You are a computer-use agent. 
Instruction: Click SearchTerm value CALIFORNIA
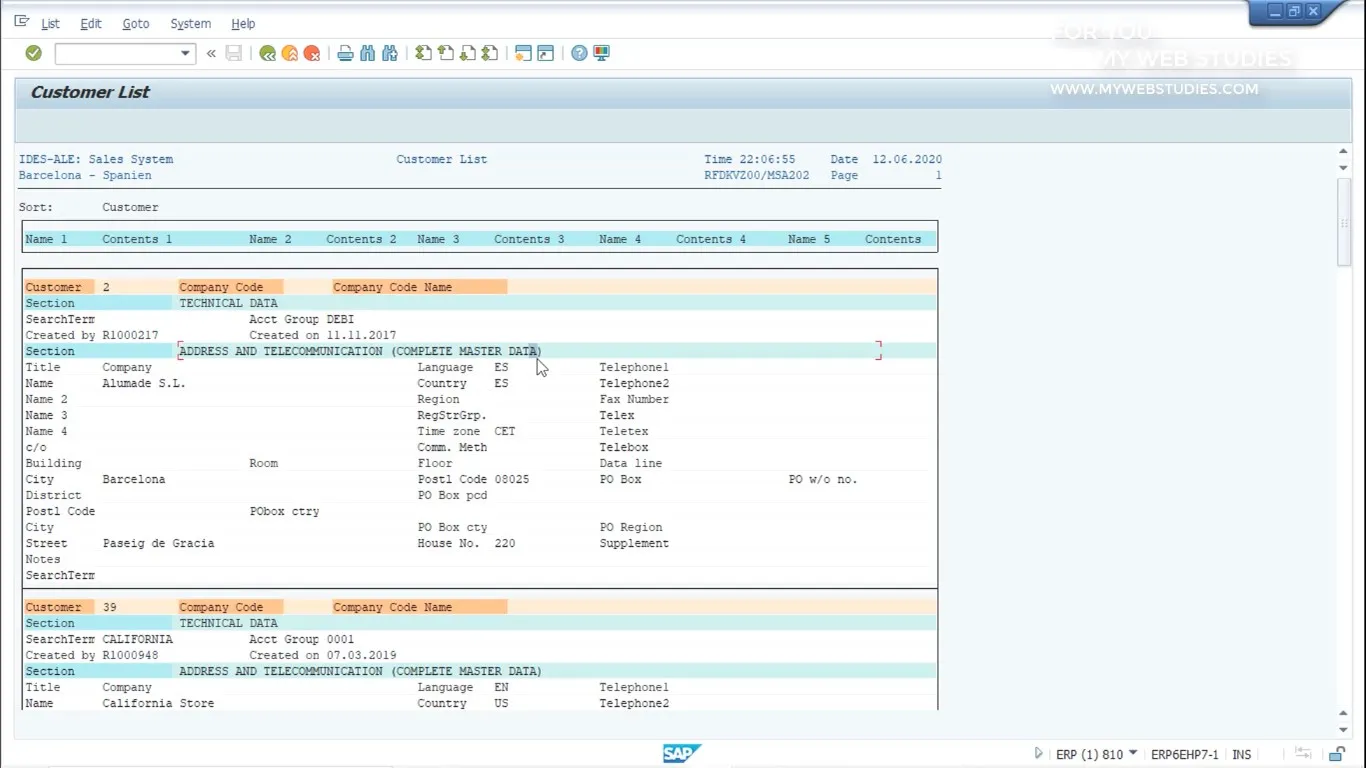pyautogui.click(x=137, y=639)
